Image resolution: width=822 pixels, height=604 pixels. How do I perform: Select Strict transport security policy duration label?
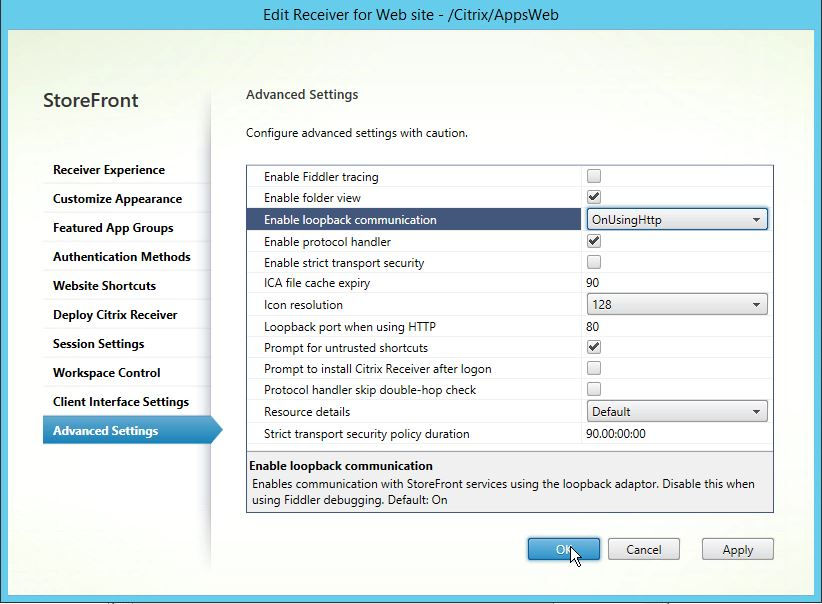[366, 434]
